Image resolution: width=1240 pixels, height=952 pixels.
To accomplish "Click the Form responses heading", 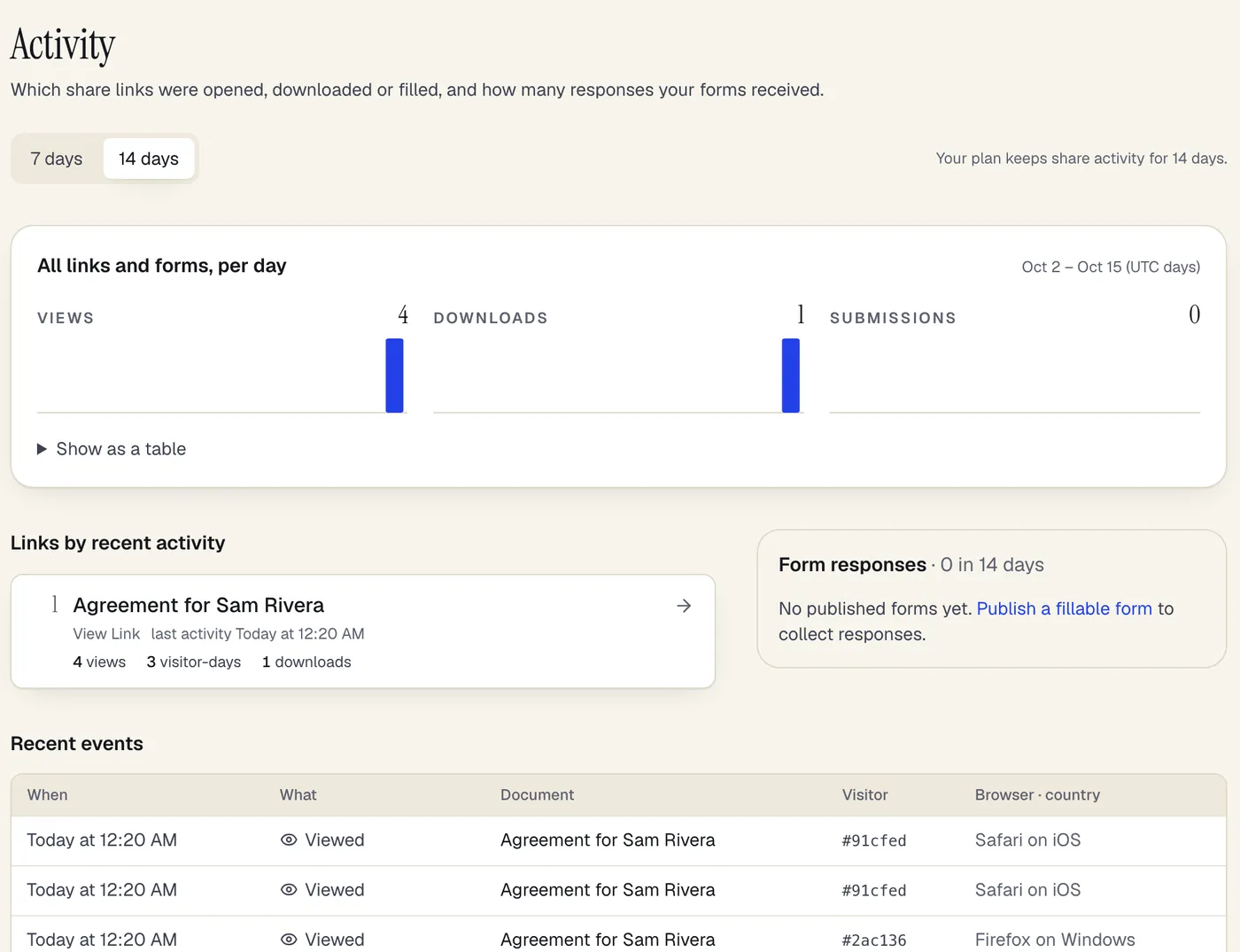I will [852, 565].
